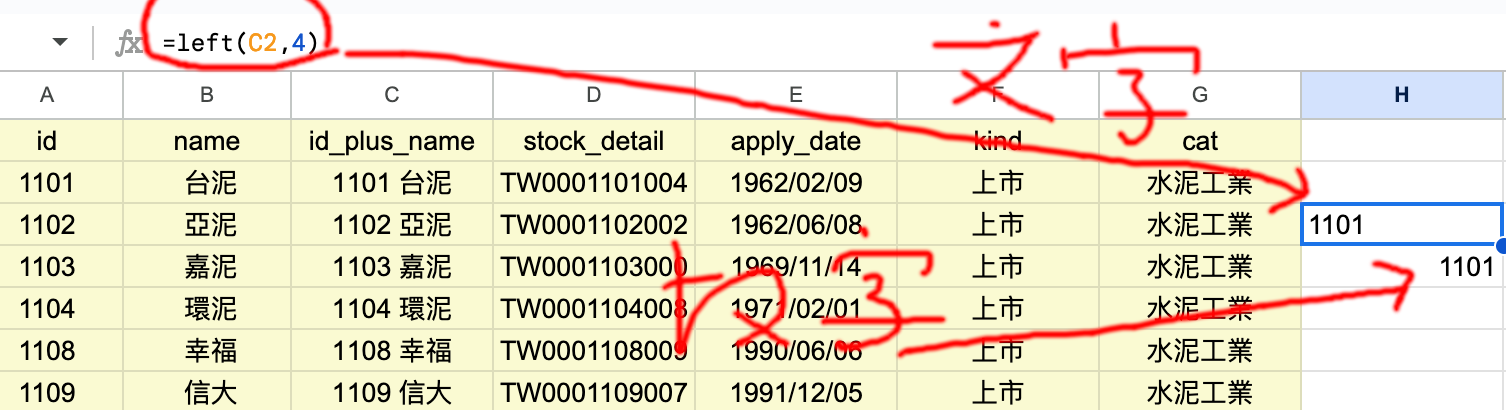Select the column A header
Viewport: 1506px width, 410px height.
(46, 95)
